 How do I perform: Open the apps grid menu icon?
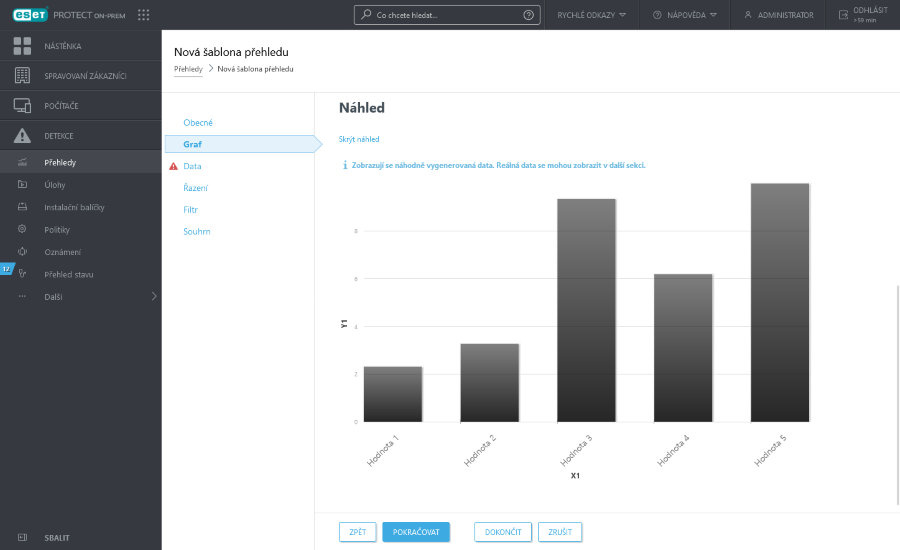point(143,15)
